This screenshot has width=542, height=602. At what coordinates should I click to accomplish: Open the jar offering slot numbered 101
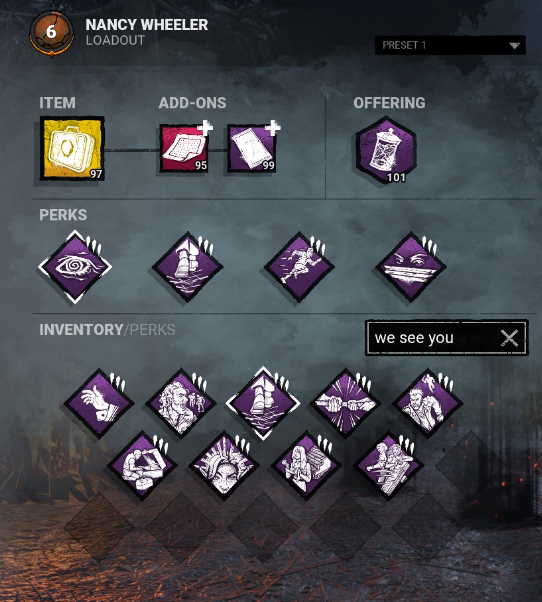pos(386,150)
